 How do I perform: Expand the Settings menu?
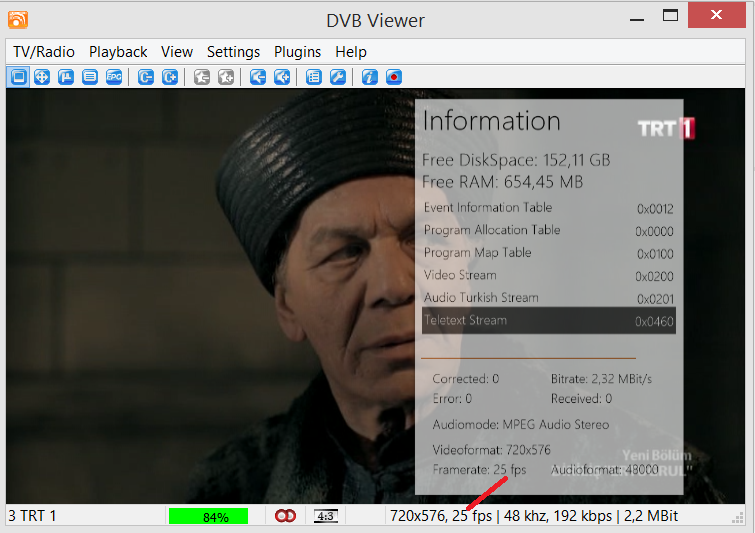[233, 52]
